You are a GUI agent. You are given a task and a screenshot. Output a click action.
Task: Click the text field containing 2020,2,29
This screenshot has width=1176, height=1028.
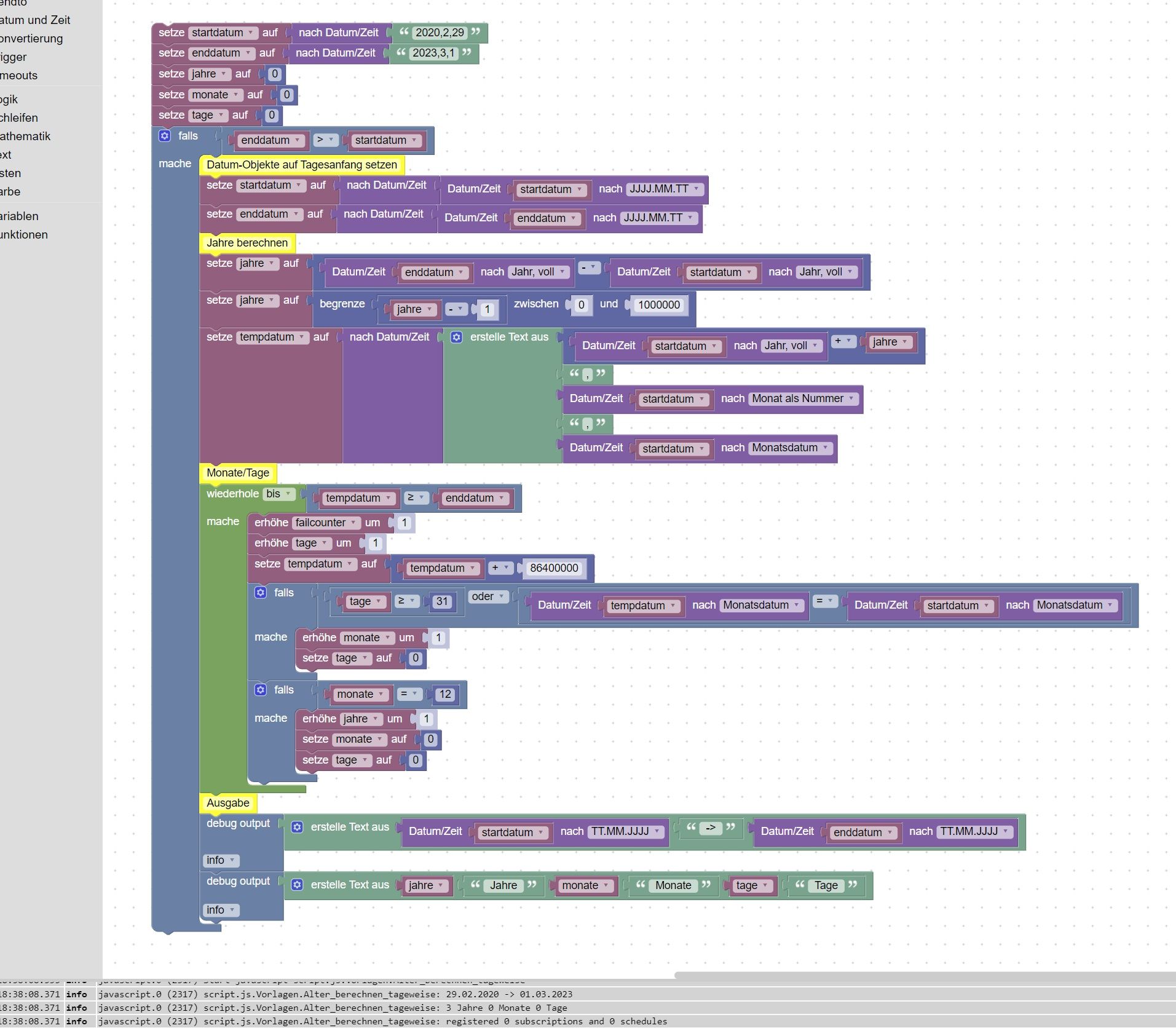tap(440, 33)
